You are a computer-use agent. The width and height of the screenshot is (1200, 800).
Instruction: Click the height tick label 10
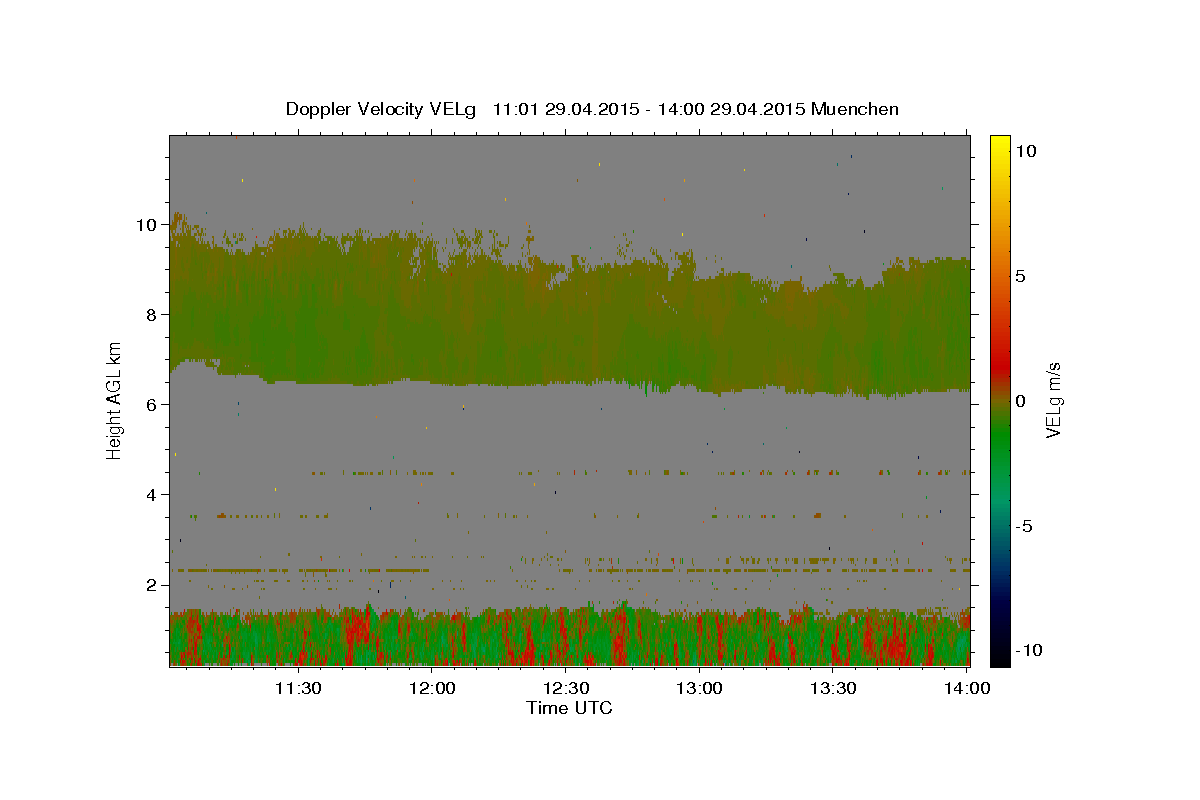click(x=148, y=225)
